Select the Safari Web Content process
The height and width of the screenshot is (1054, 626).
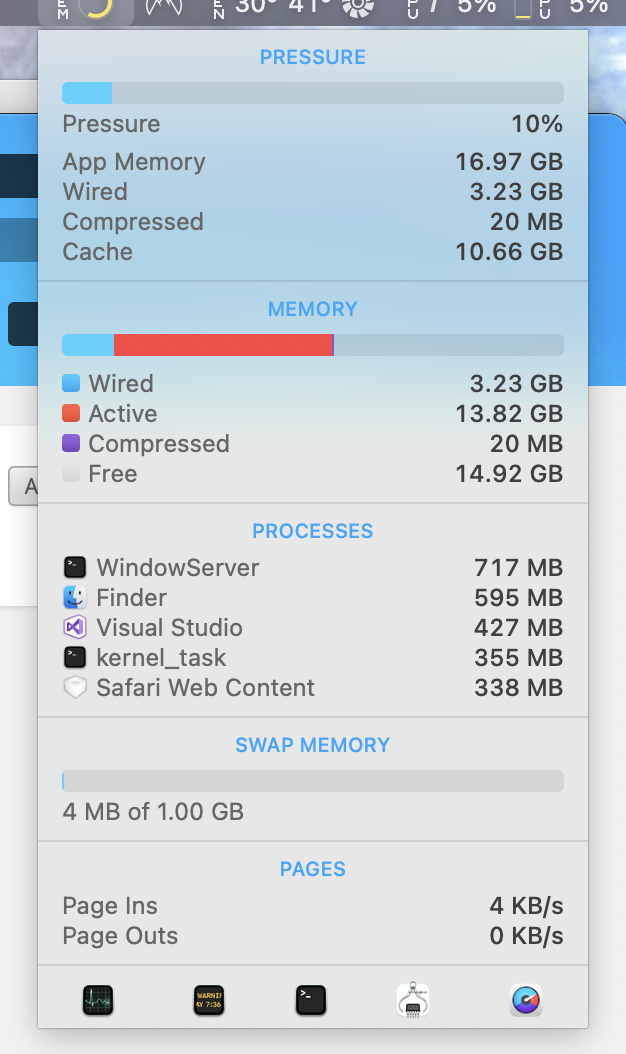click(312, 688)
